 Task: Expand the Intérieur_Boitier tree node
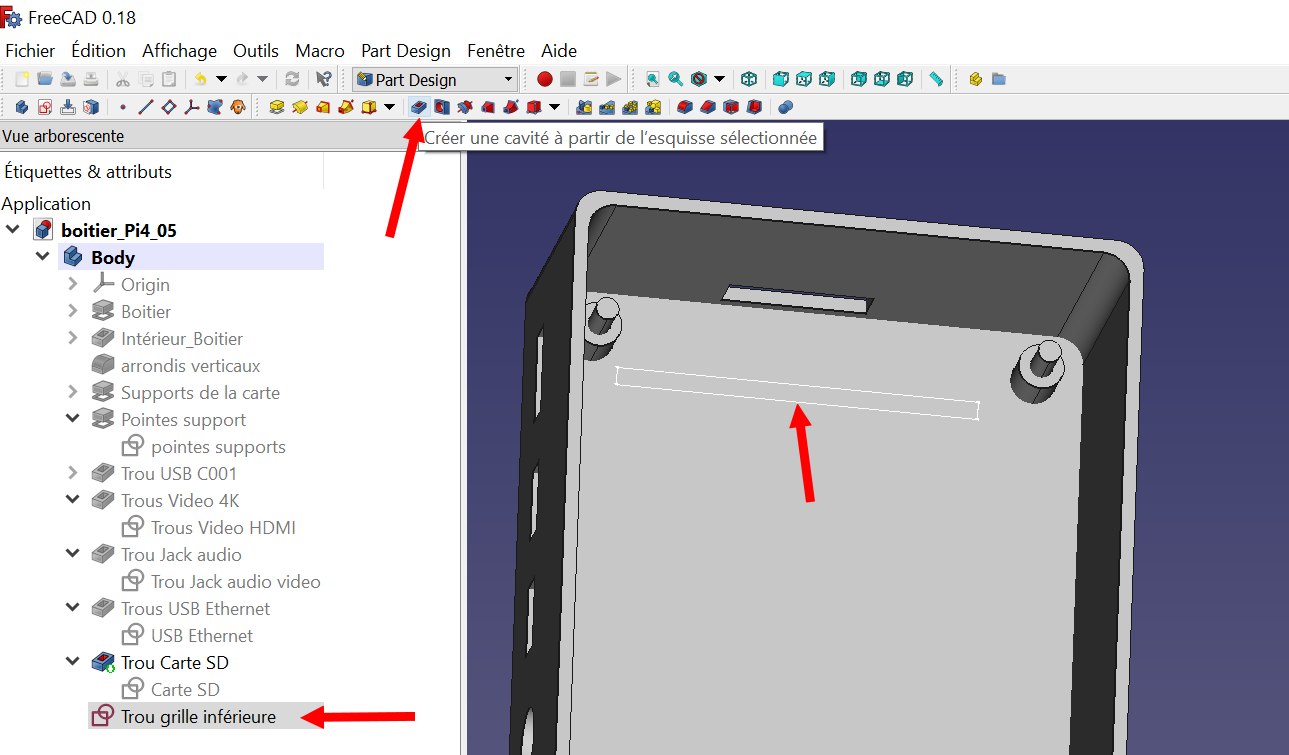(x=72, y=338)
